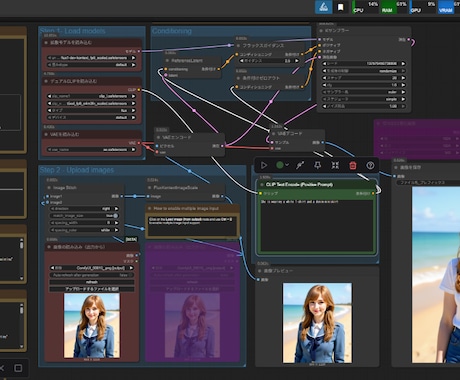Open the randomize control-after-generate selector
This screenshot has width=460, height=380.
pyautogui.click(x=364, y=71)
